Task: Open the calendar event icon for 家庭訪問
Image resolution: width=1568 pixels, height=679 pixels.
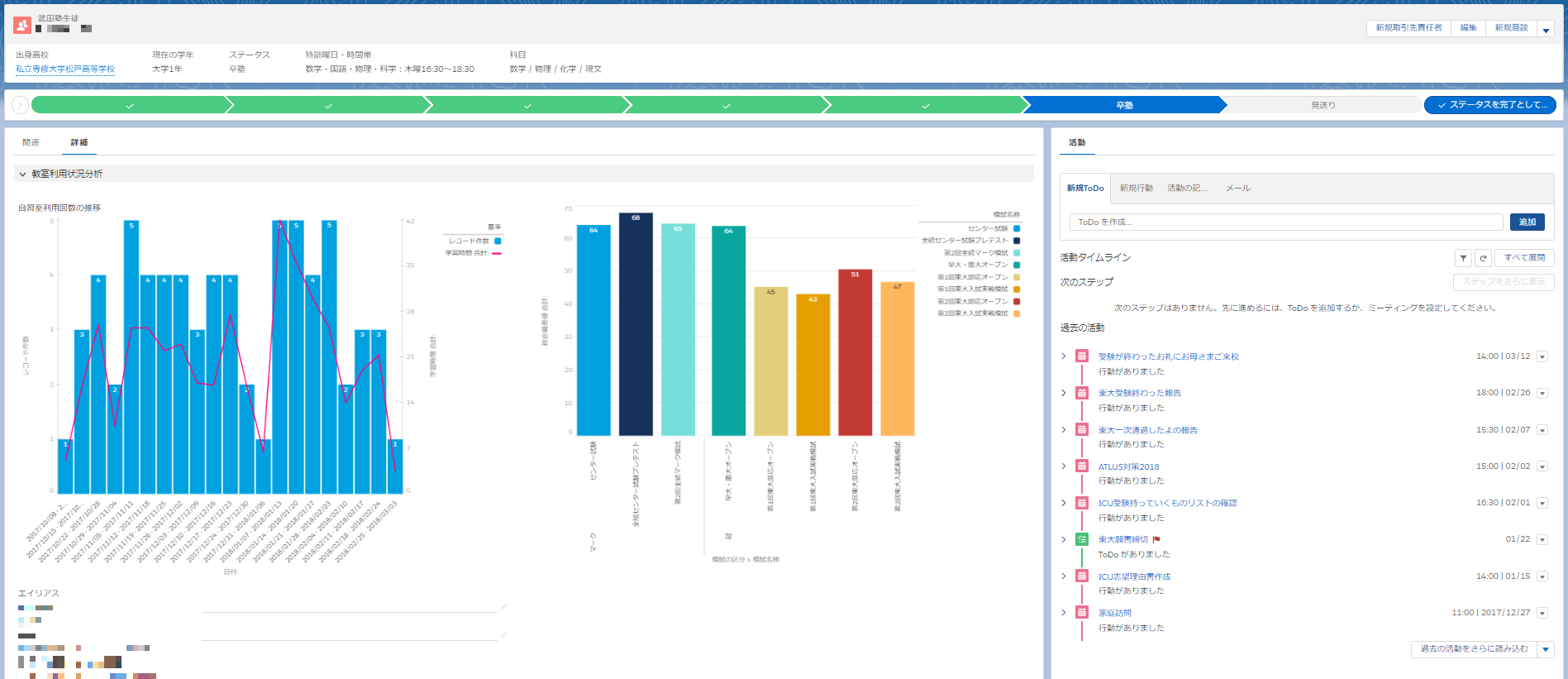Action: (1081, 612)
